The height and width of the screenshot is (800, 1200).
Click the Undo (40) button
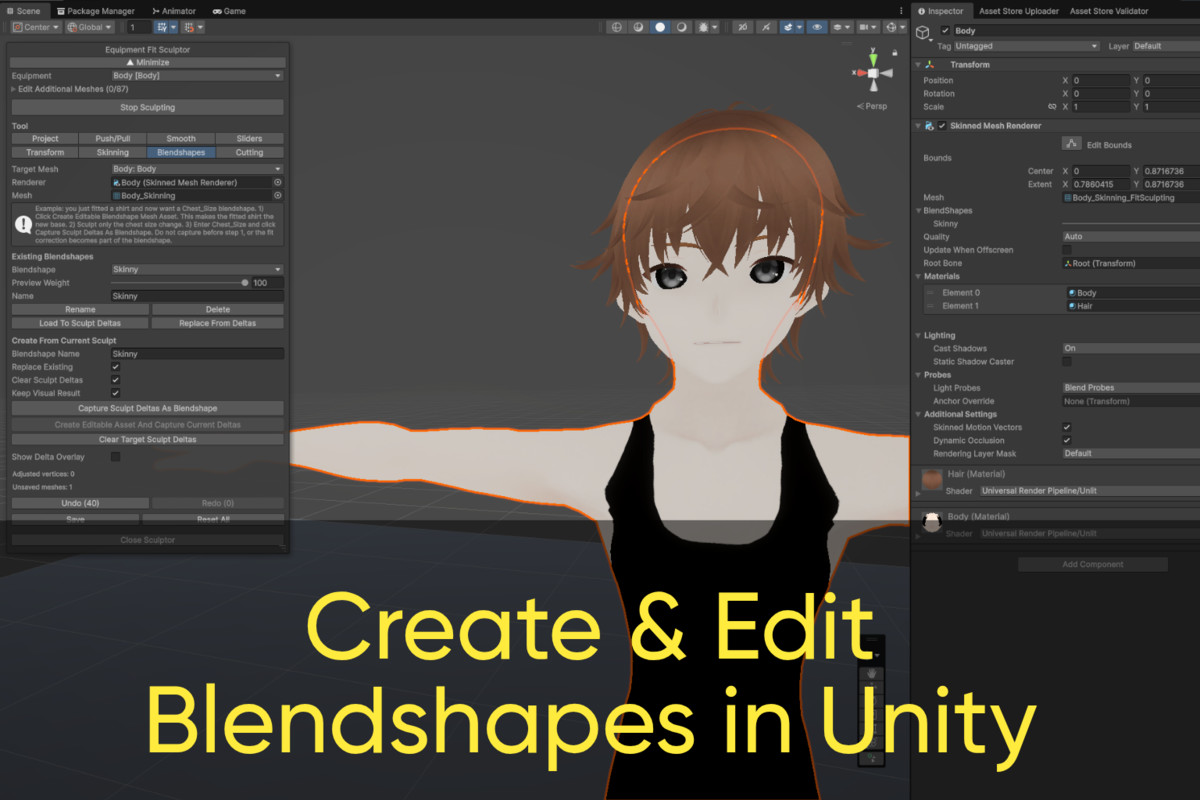tap(80, 503)
